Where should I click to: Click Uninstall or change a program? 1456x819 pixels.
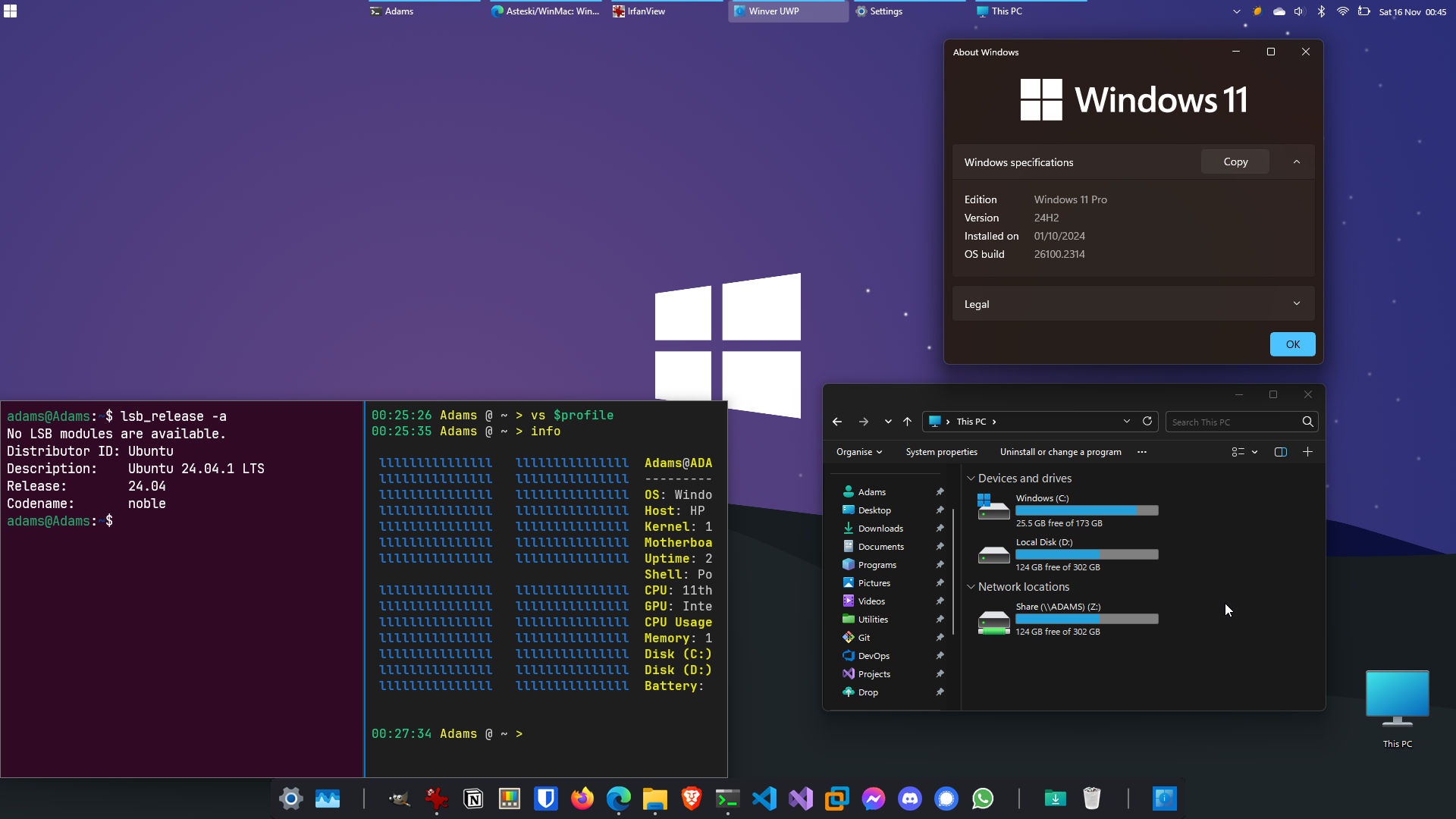click(x=1061, y=452)
